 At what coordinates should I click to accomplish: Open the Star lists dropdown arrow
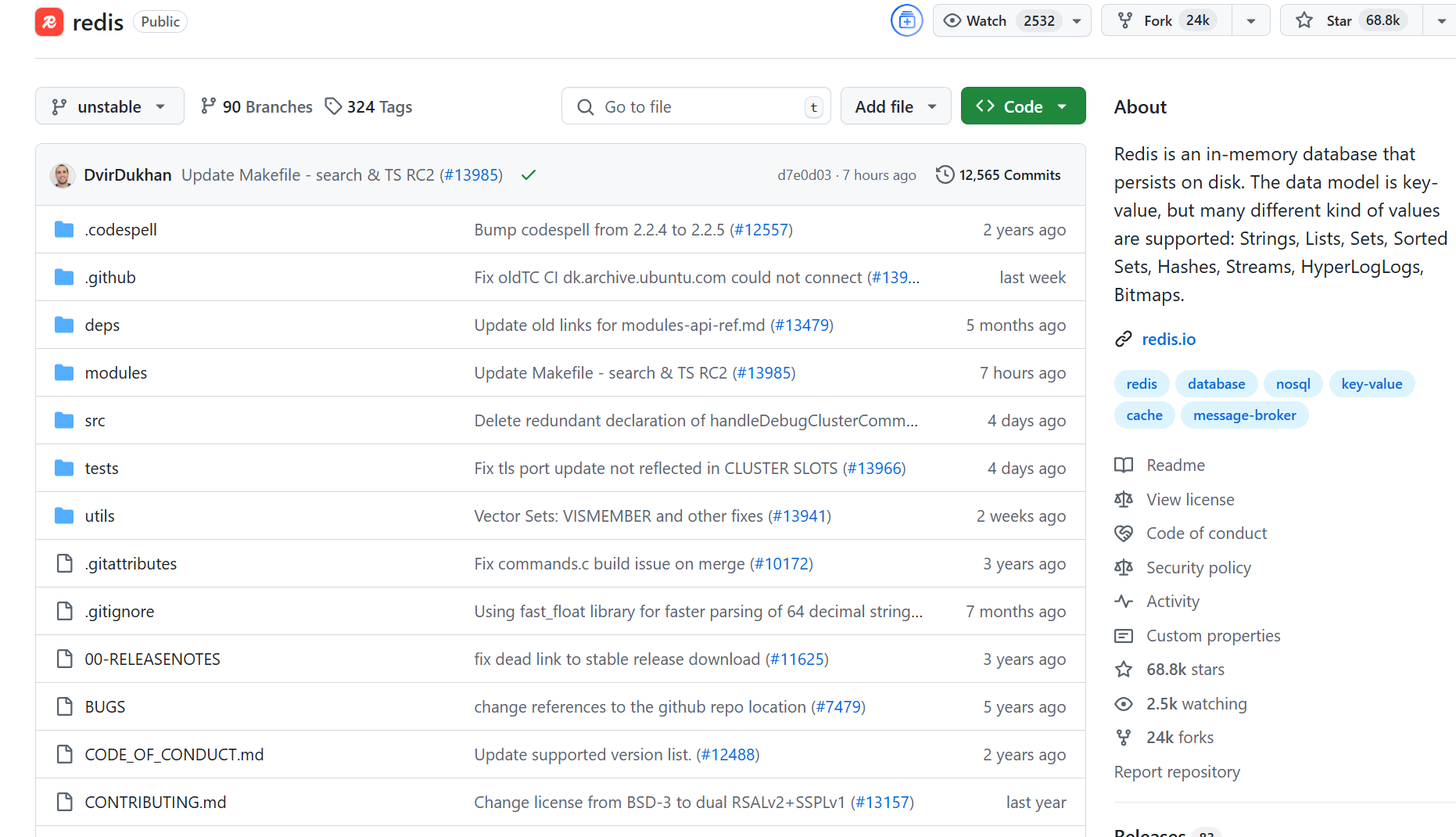1441,21
